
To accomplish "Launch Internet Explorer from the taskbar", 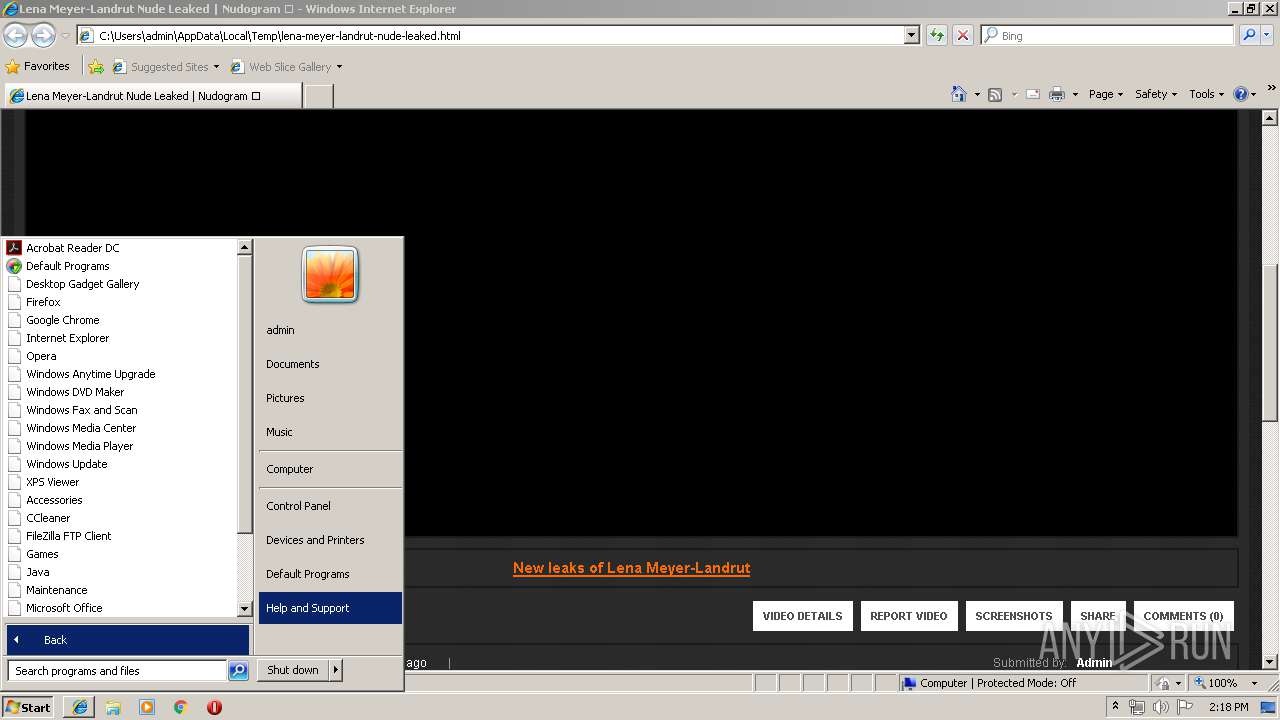I will pos(80,707).
